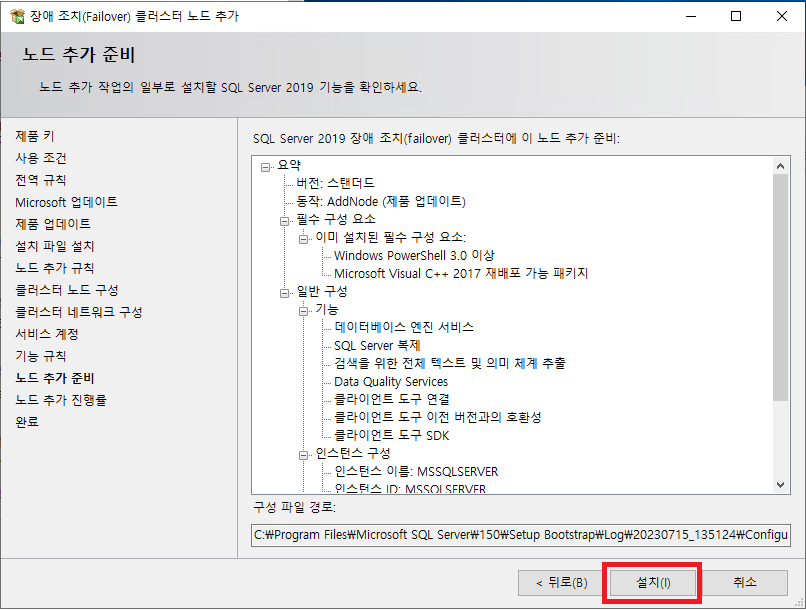Select the 노드 추가 진행률 step

61,400
